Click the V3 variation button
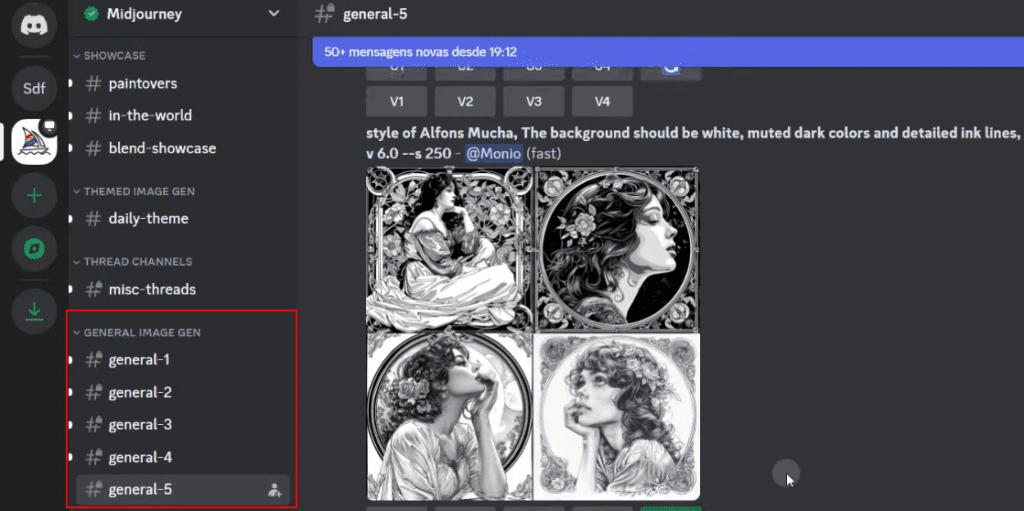 coord(534,101)
